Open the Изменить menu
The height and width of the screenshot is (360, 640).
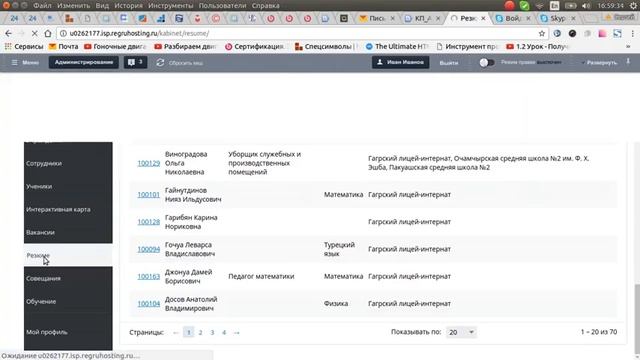coord(73,6)
